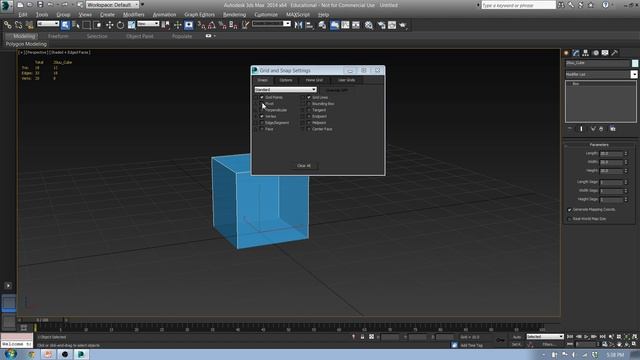Viewport: 640px width, 360px height.
Task: Uncheck the Grid Points snap checkbox
Action: (x=262, y=98)
